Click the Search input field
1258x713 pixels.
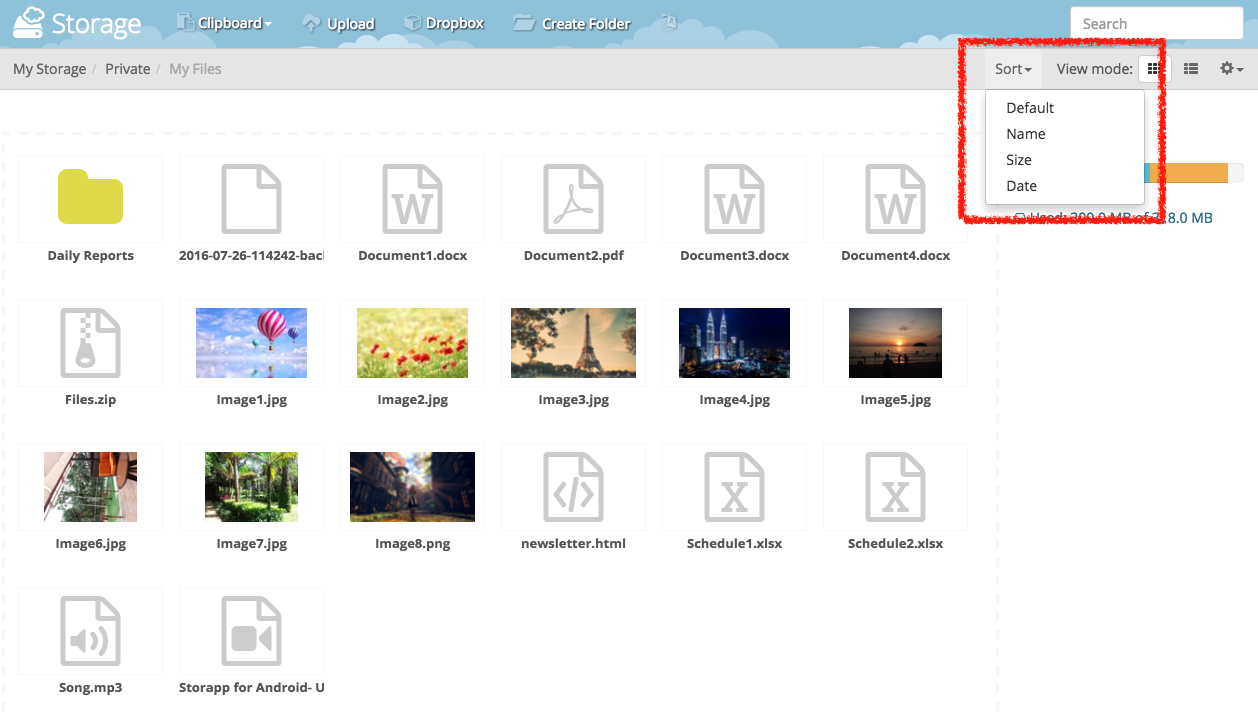(1155, 24)
